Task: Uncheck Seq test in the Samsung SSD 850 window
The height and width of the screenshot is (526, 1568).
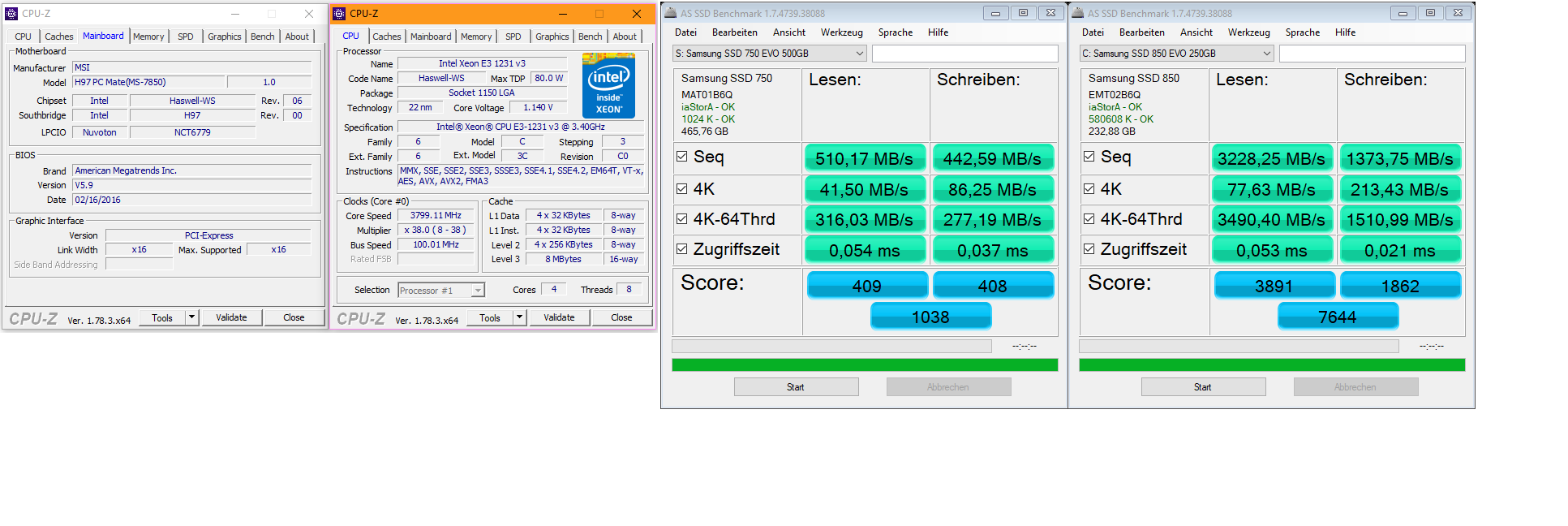Action: click(1089, 157)
